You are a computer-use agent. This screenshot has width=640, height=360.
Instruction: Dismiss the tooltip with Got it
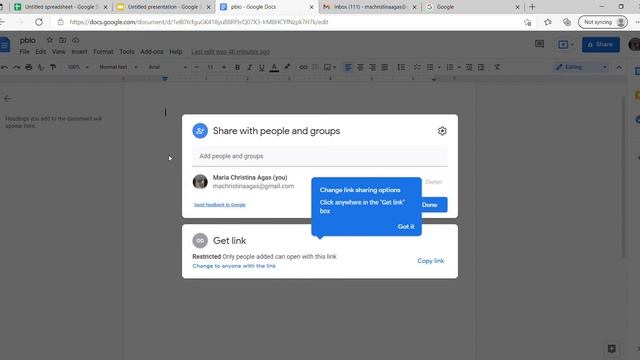[406, 227]
